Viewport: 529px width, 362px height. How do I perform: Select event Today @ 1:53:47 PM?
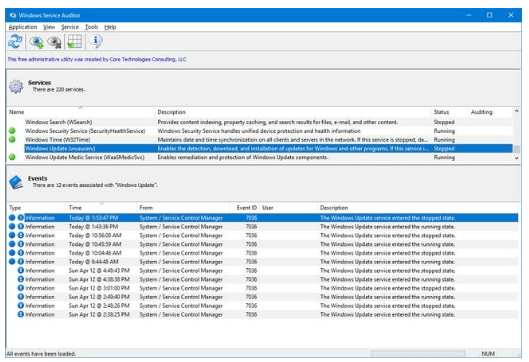pos(262,218)
